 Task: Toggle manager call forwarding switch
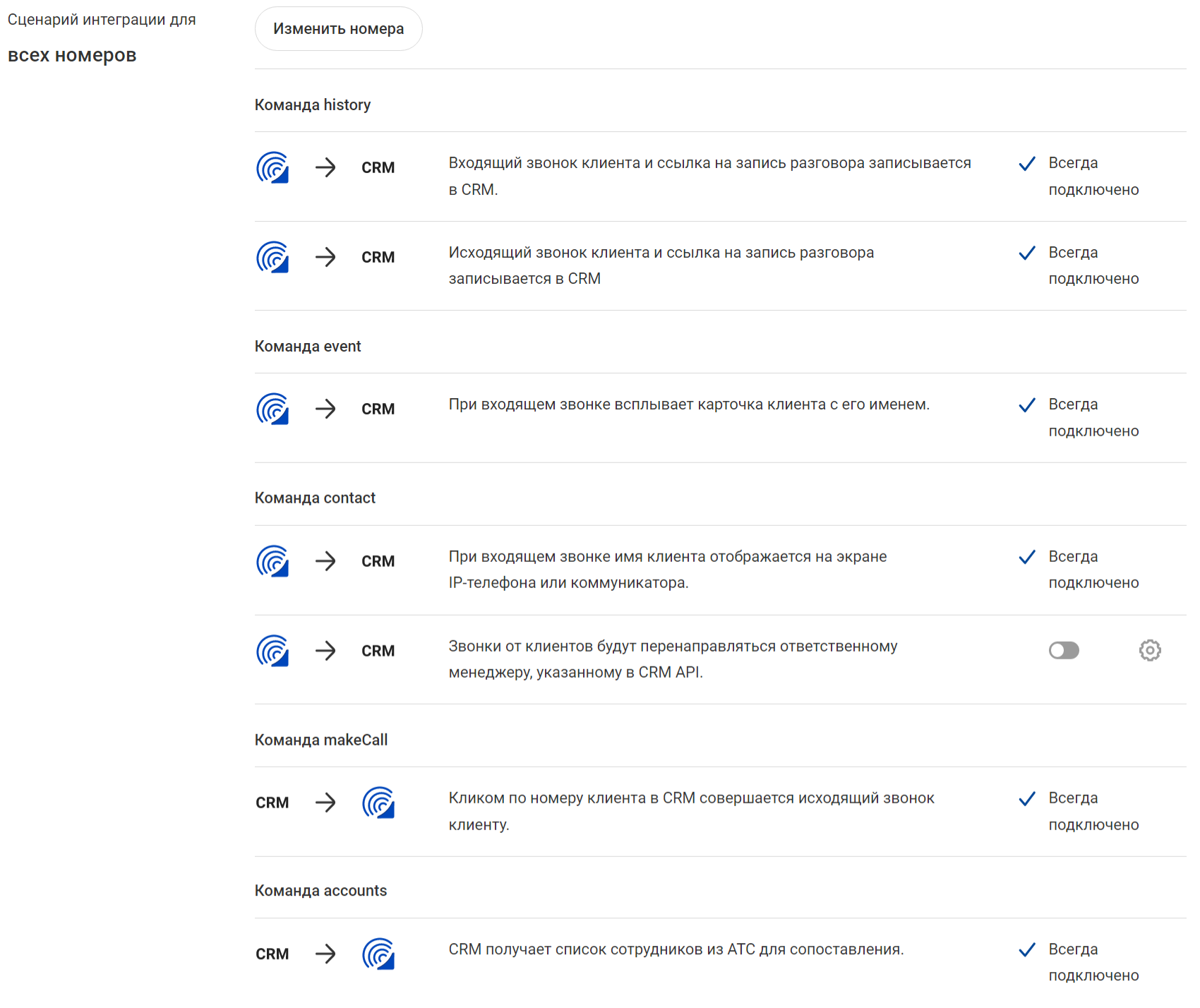1064,650
